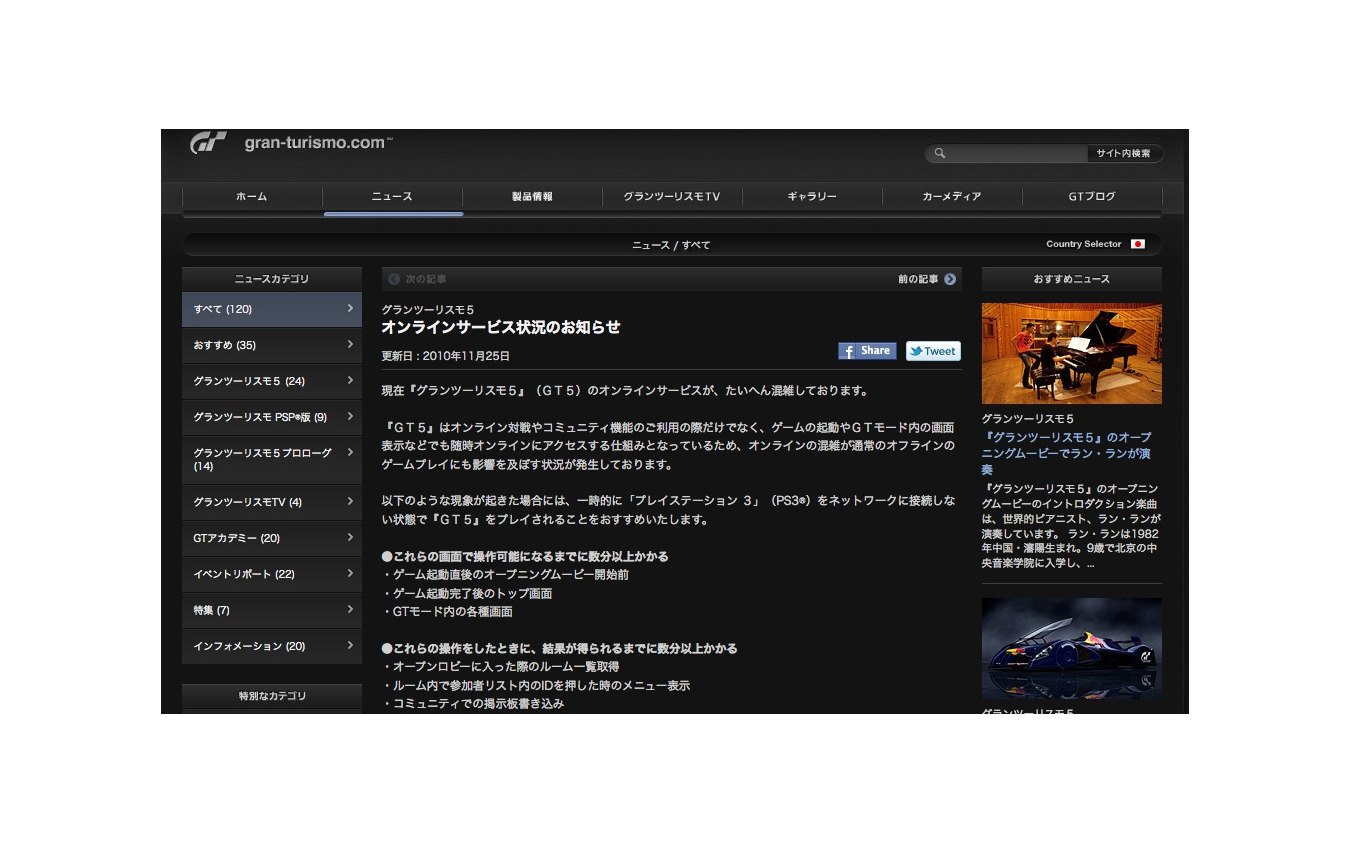Select the グランツーリスモ PSP版 (9) category
The height and width of the screenshot is (844, 1350).
pos(272,417)
